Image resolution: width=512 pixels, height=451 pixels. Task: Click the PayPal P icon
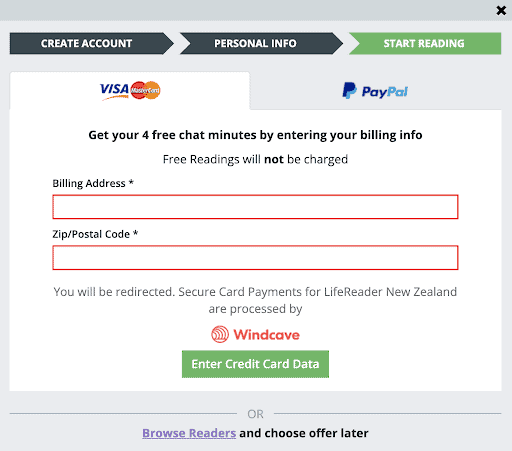[349, 90]
